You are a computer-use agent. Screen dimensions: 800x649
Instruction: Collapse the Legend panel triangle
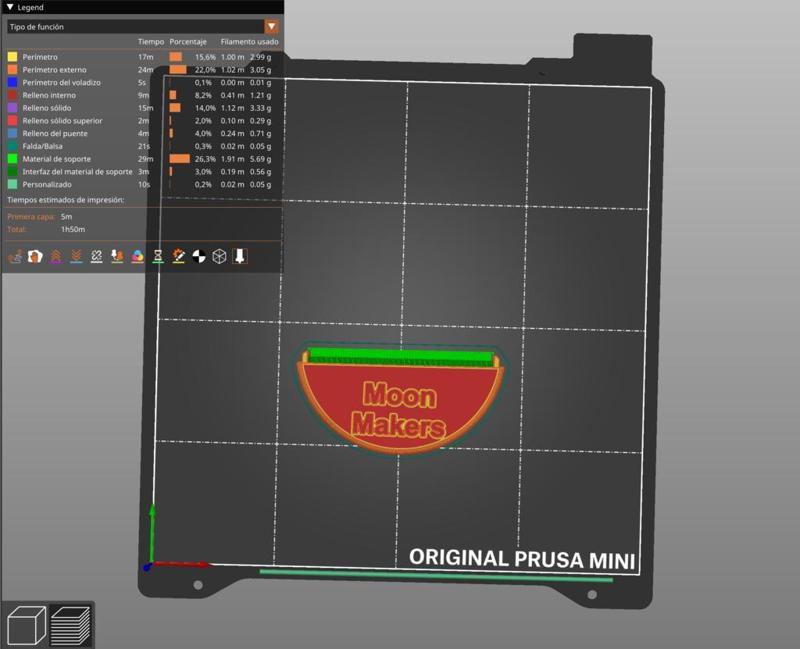[10, 7]
